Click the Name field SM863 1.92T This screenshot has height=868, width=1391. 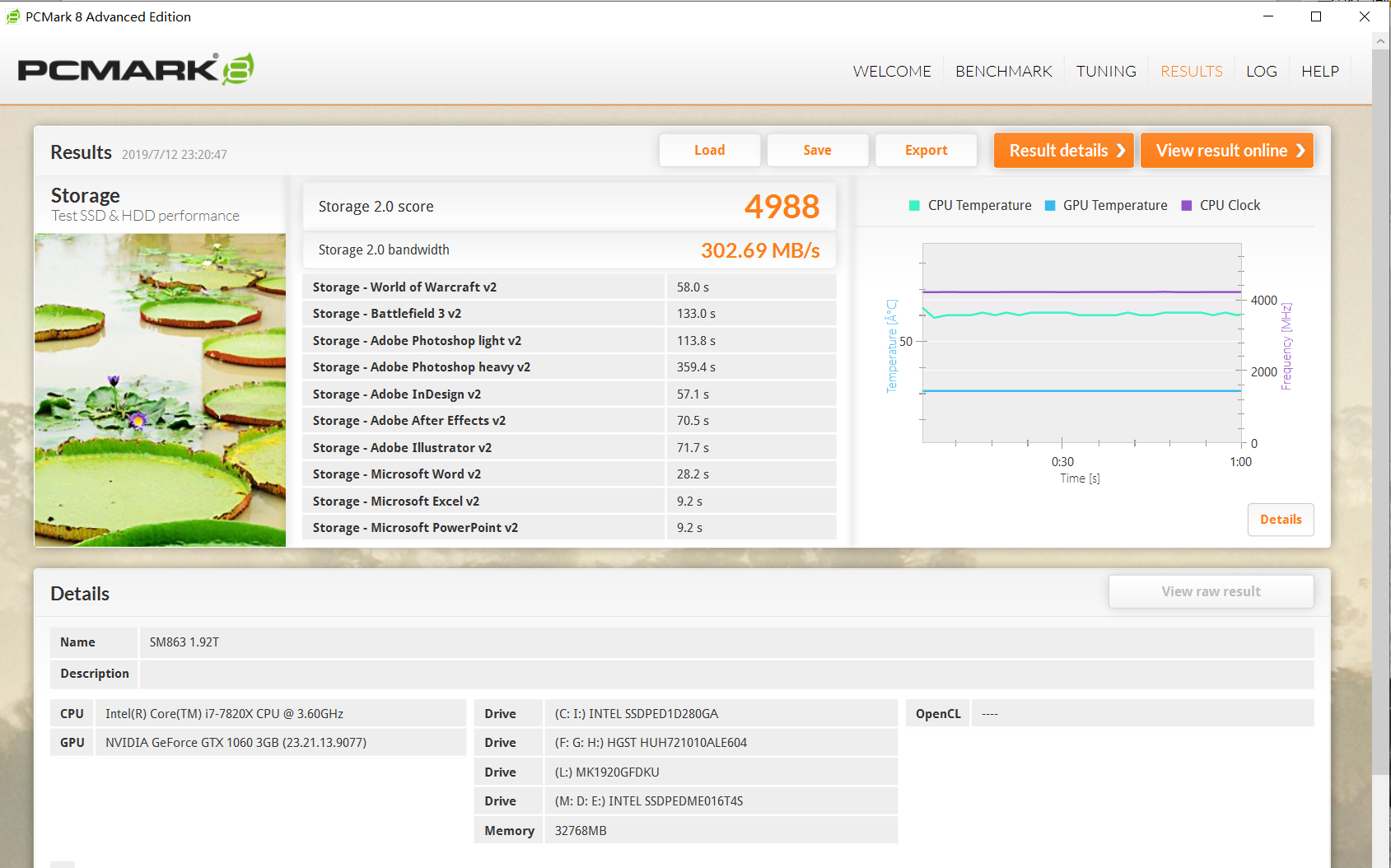pos(726,642)
